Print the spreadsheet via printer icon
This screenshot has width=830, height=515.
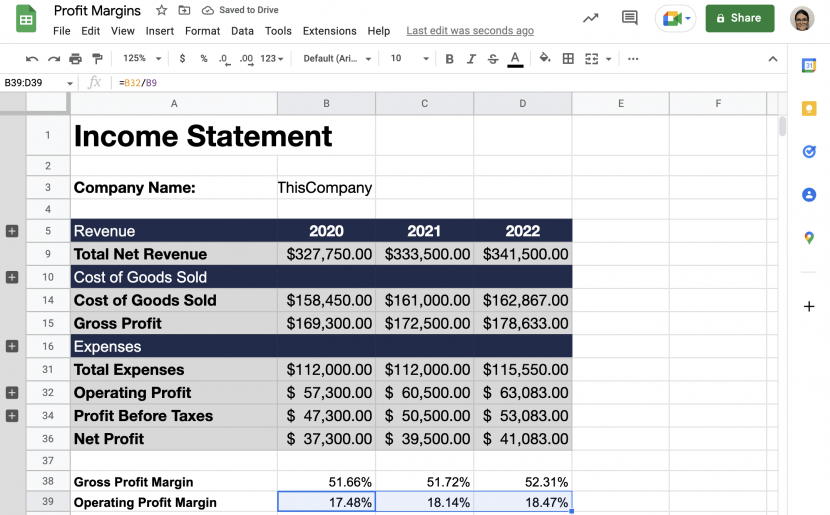pyautogui.click(x=76, y=59)
